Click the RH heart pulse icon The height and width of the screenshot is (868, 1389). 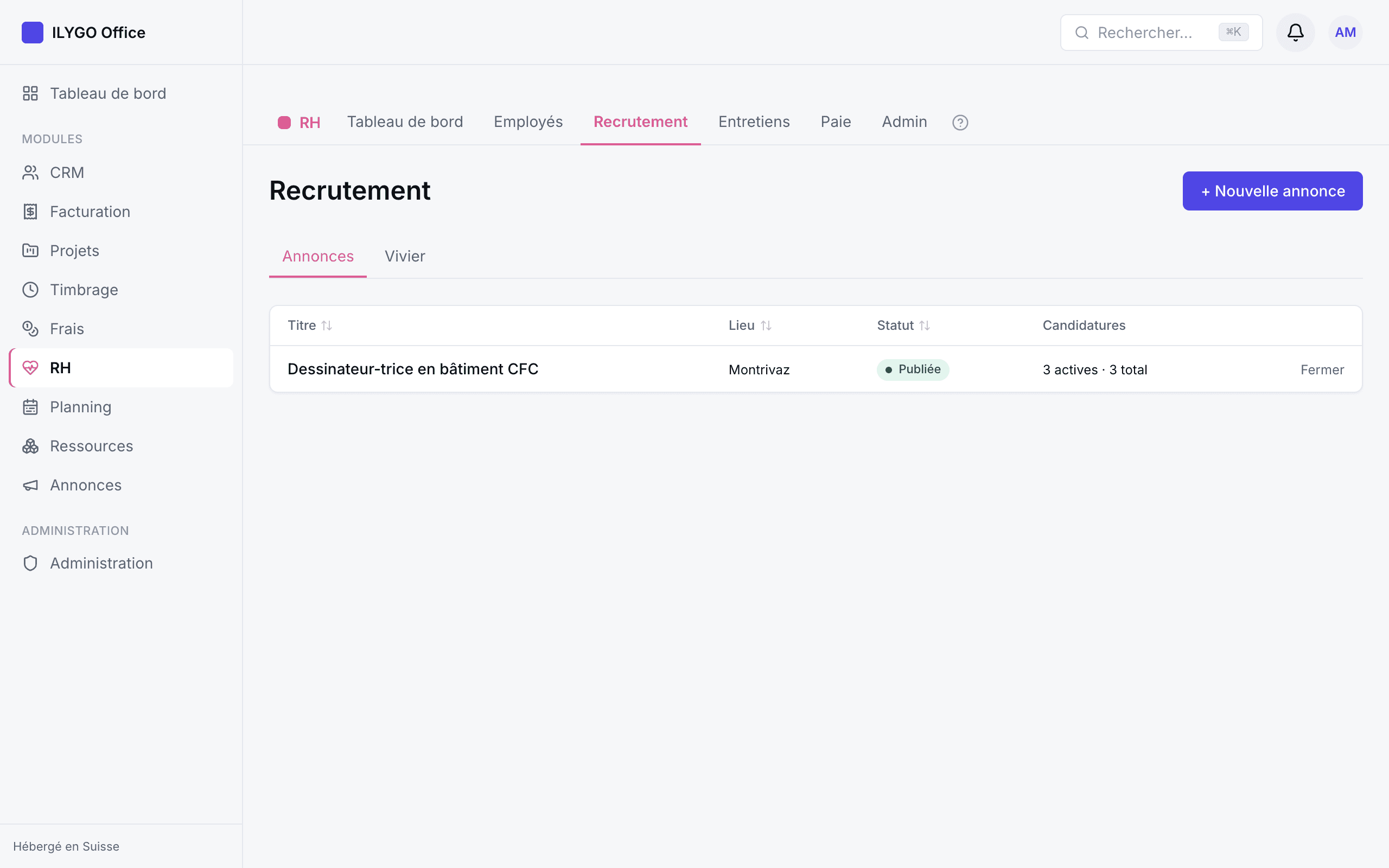pyautogui.click(x=30, y=368)
